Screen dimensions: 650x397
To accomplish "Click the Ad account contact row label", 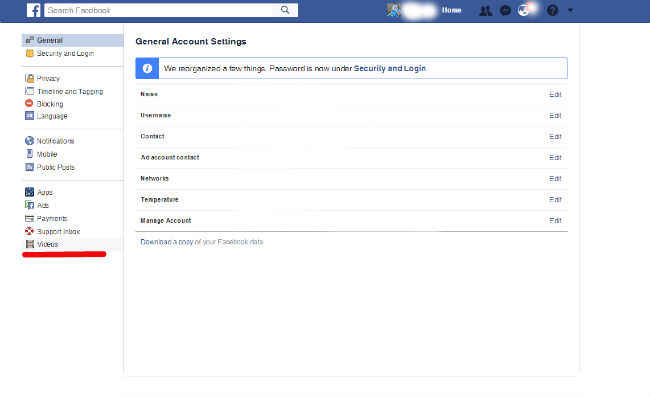I will pyautogui.click(x=170, y=157).
